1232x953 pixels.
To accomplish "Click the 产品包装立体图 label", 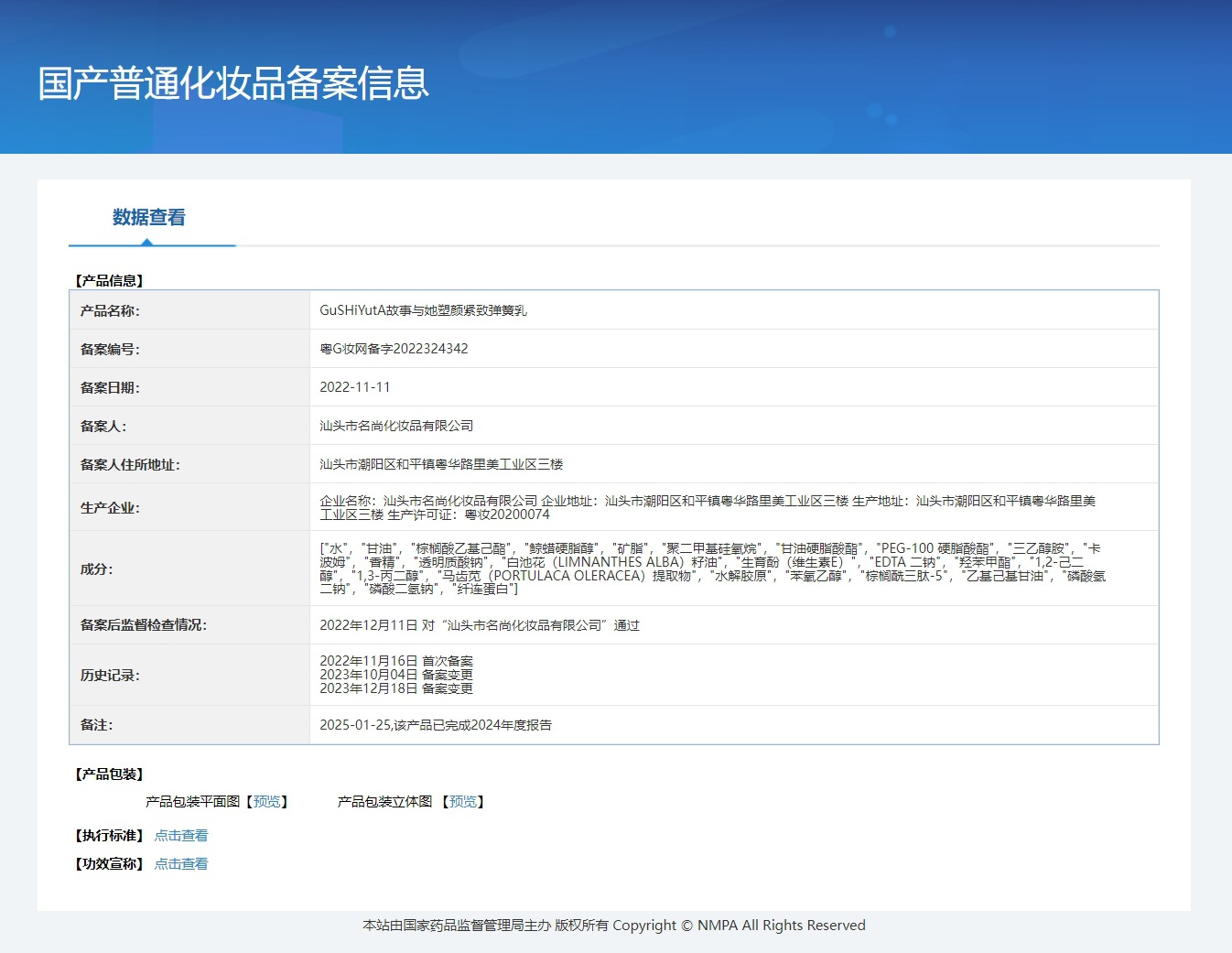I will click(x=384, y=802).
